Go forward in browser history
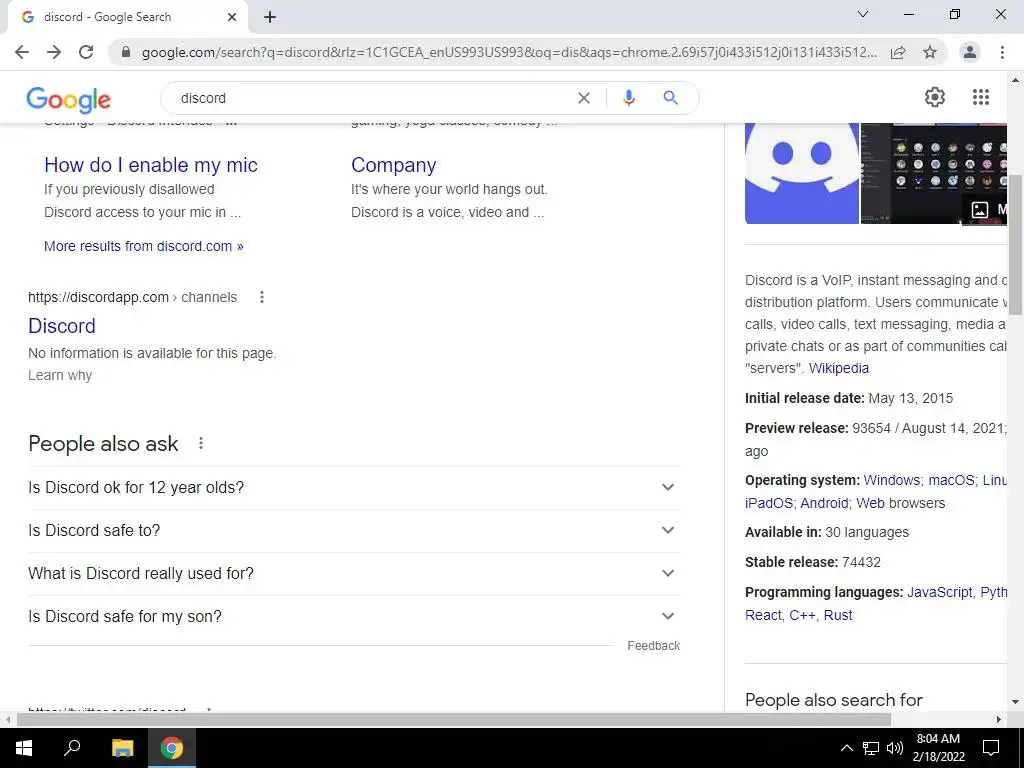1024x768 pixels. [54, 52]
